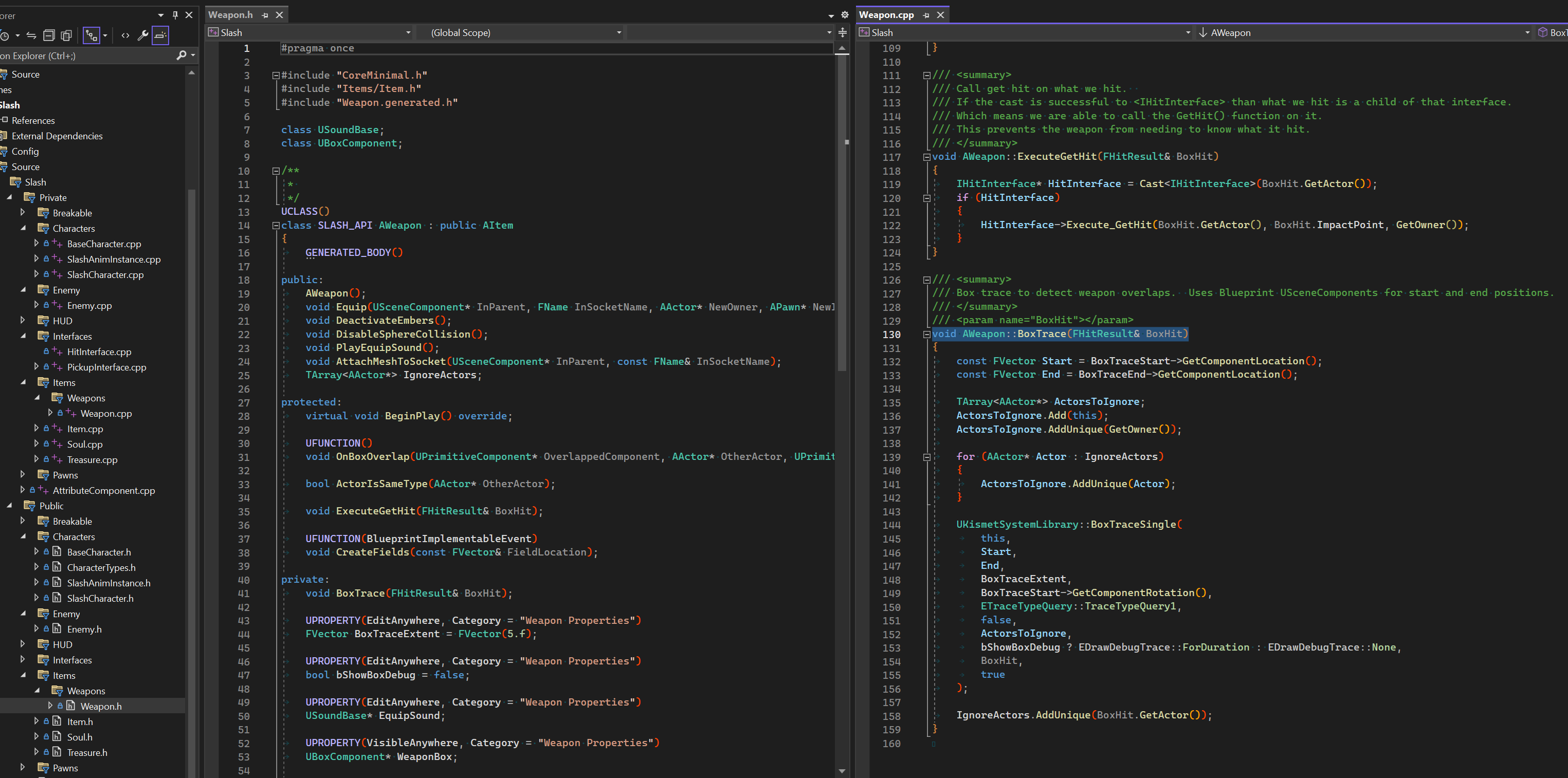Collapse the summary comment at line 111

coord(926,76)
